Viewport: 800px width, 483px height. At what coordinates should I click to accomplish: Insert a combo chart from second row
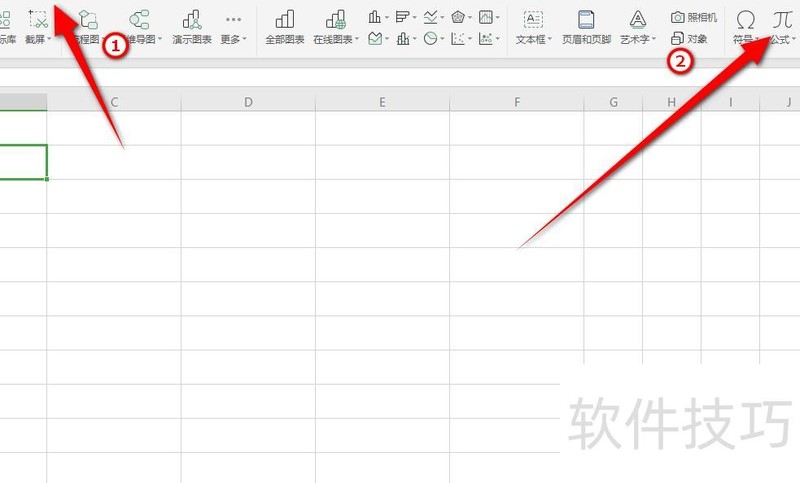pos(403,38)
